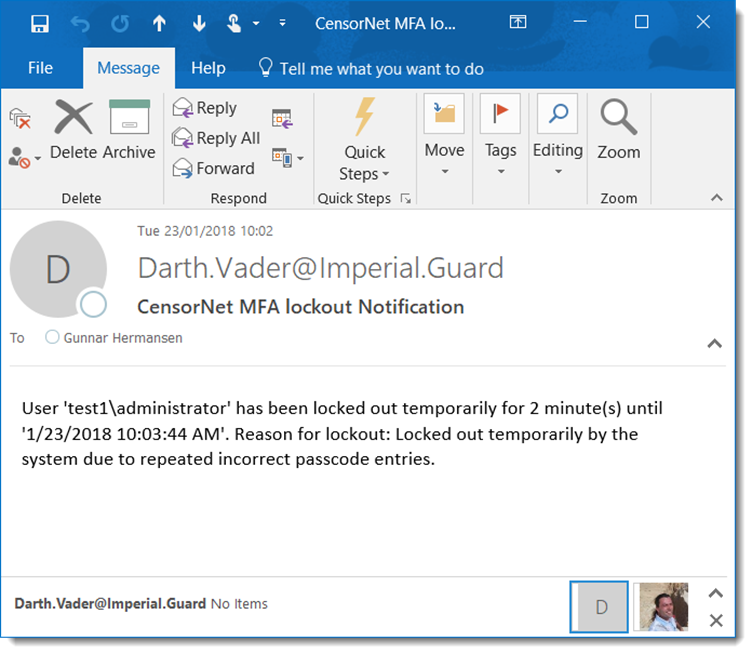This screenshot has width=752, height=654.
Task: Expand the Editing dropdown menu
Action: pos(557,139)
